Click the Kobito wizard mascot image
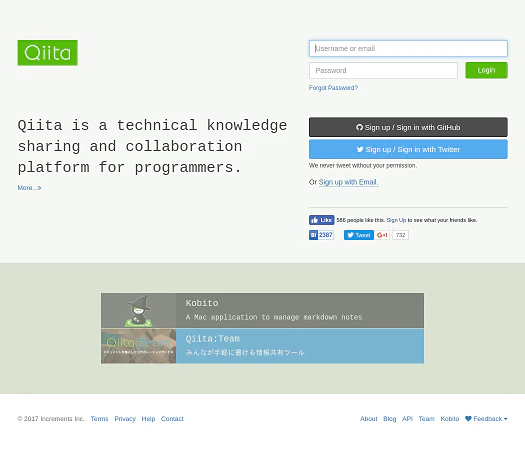 139,310
